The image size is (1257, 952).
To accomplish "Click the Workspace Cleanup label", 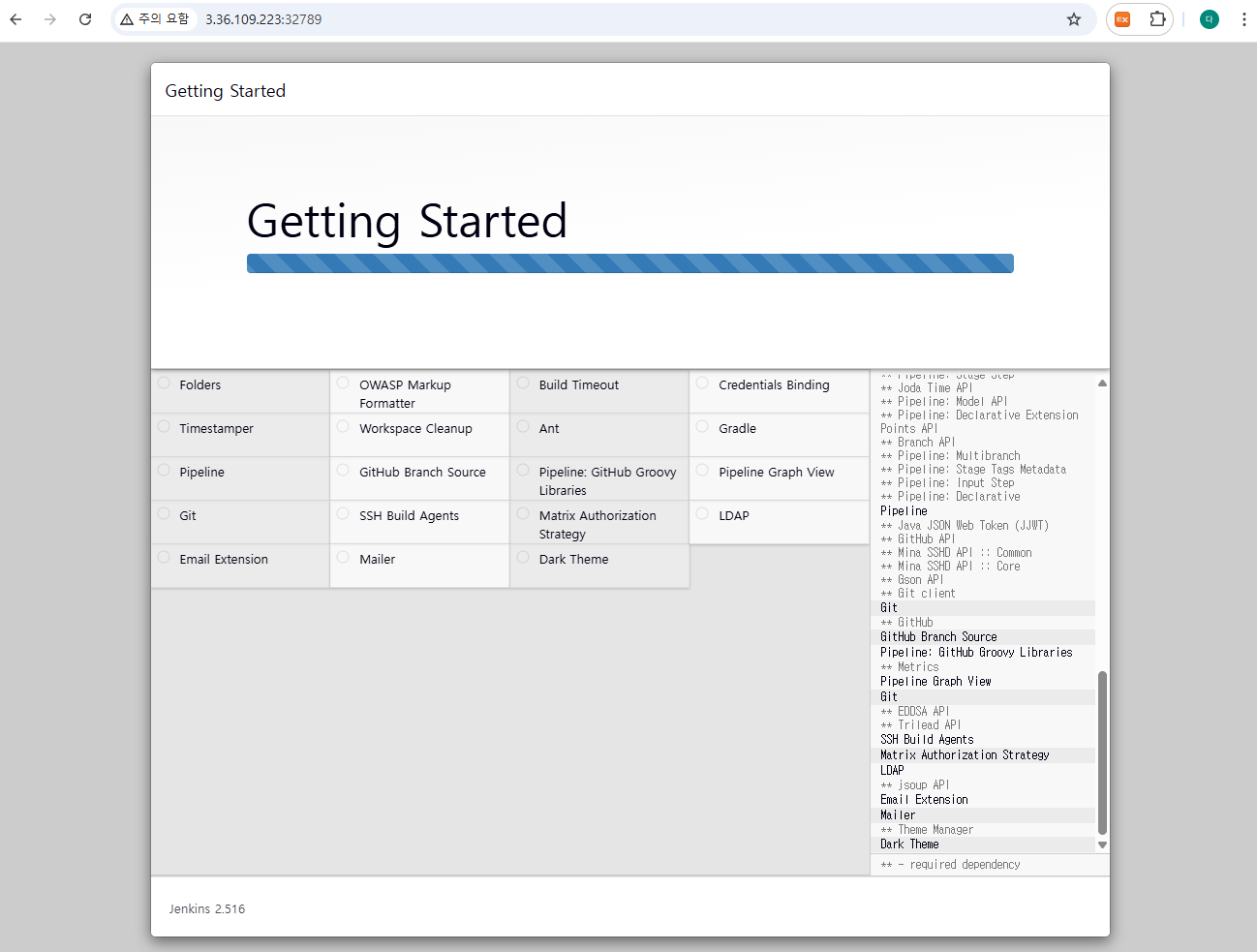I will (x=415, y=428).
